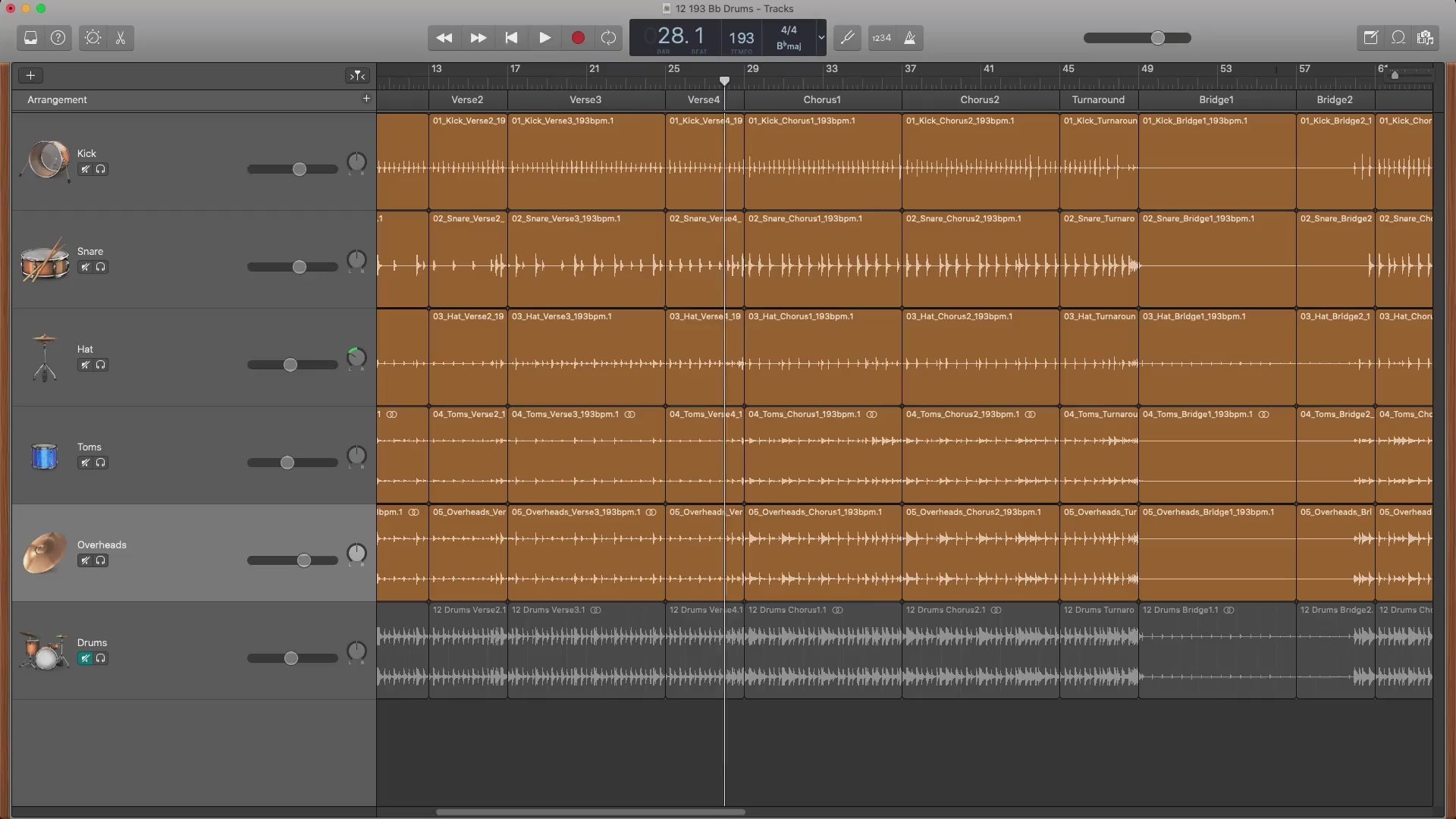Click the Record button to arm recording
Image resolution: width=1456 pixels, height=819 pixels.
pyautogui.click(x=577, y=37)
